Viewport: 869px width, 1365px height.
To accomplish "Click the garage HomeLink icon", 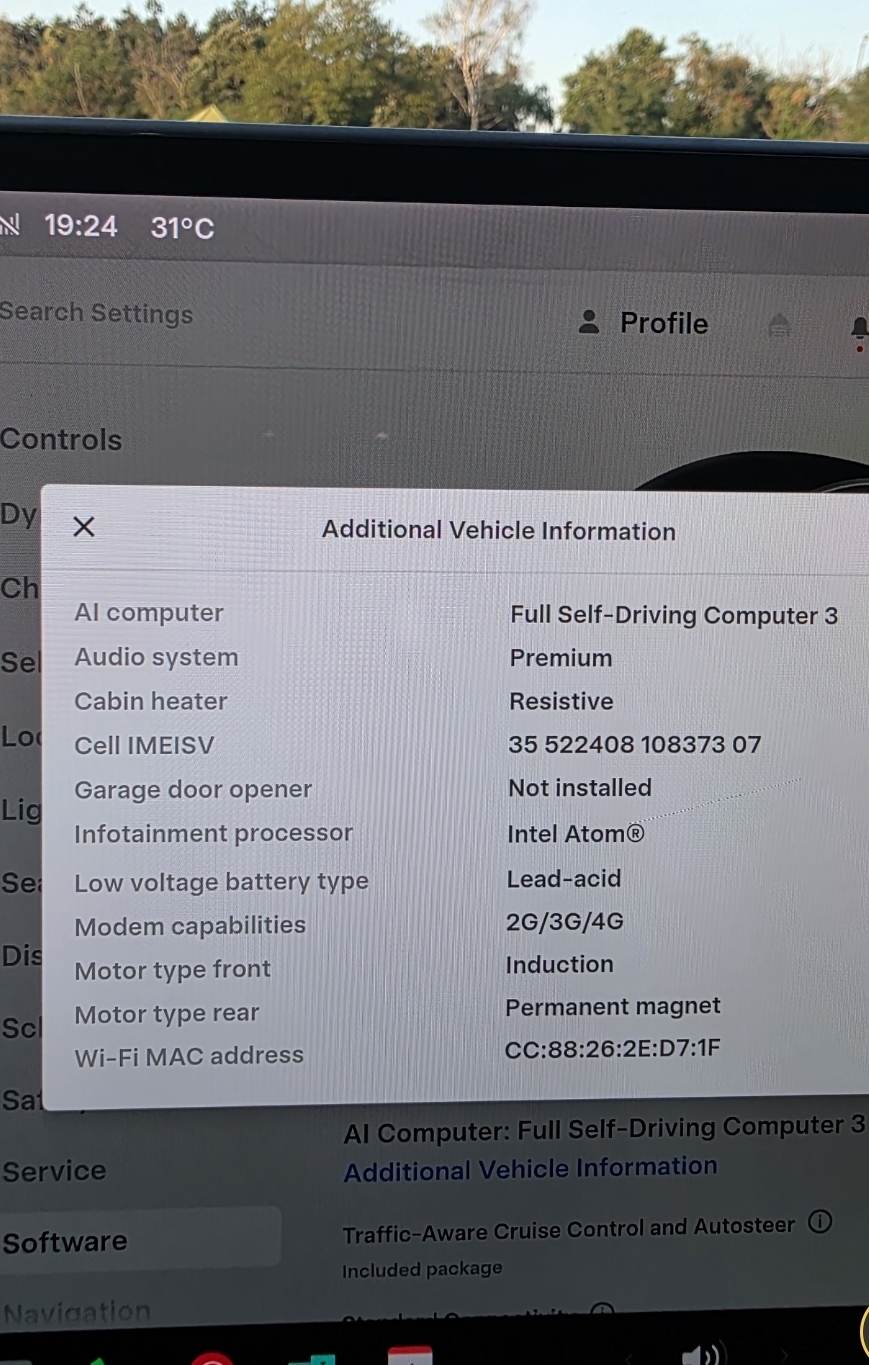I will 779,325.
